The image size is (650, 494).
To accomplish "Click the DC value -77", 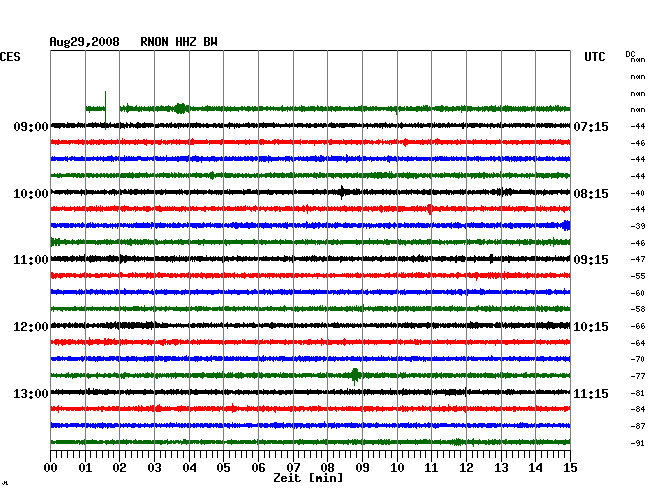I will pyautogui.click(x=638, y=376).
